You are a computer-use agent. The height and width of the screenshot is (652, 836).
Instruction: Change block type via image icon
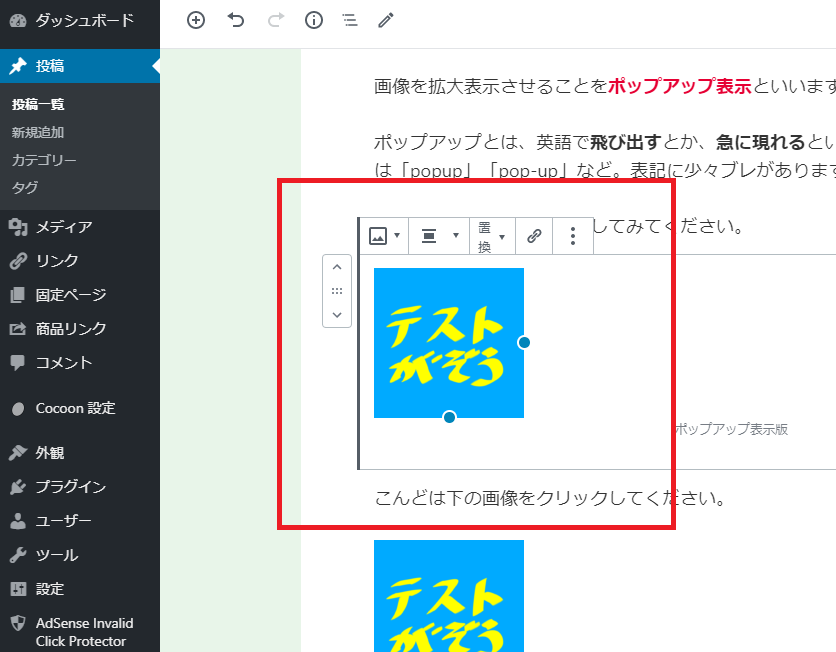pos(384,236)
